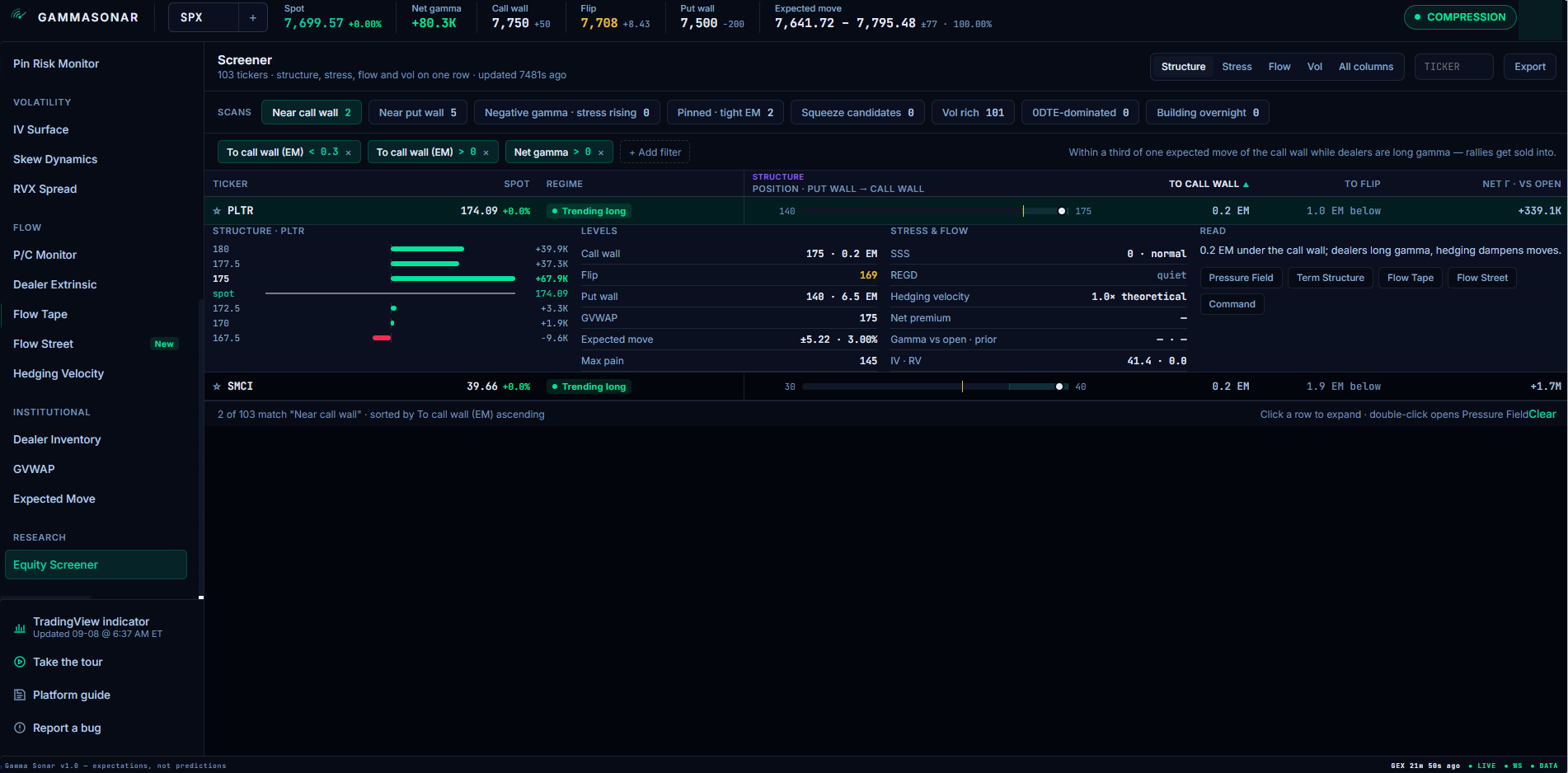The height and width of the screenshot is (773, 1568).
Task: Star the PLTR row as favorite
Action: click(217, 211)
